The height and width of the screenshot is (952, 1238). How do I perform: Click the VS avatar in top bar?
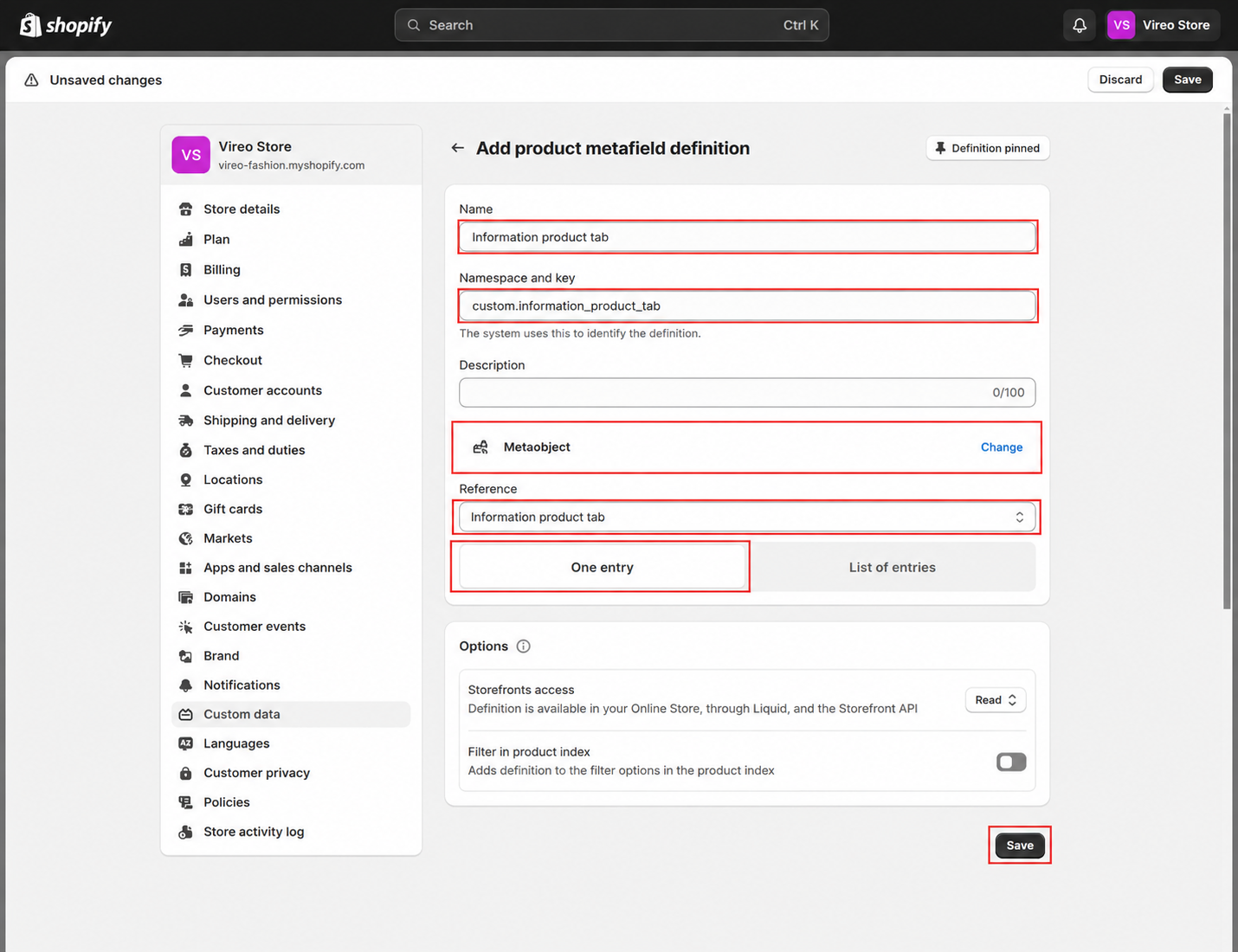[1121, 25]
